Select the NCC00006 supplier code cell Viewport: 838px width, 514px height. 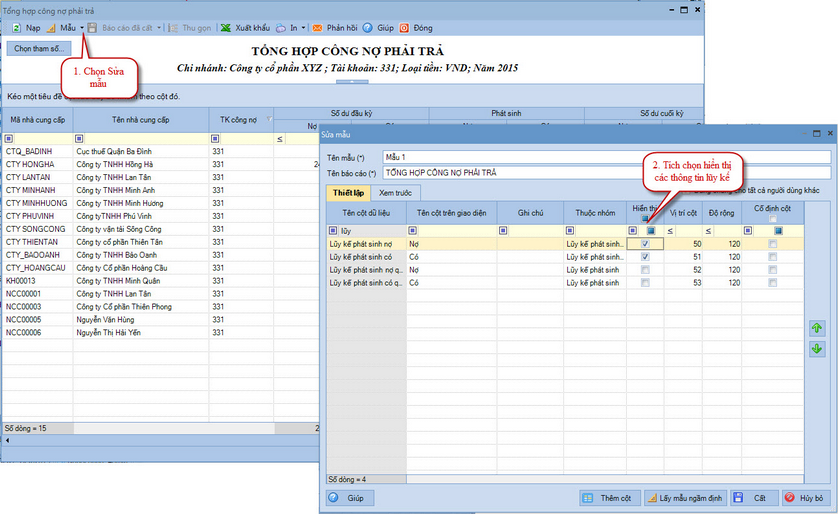click(x=37, y=332)
